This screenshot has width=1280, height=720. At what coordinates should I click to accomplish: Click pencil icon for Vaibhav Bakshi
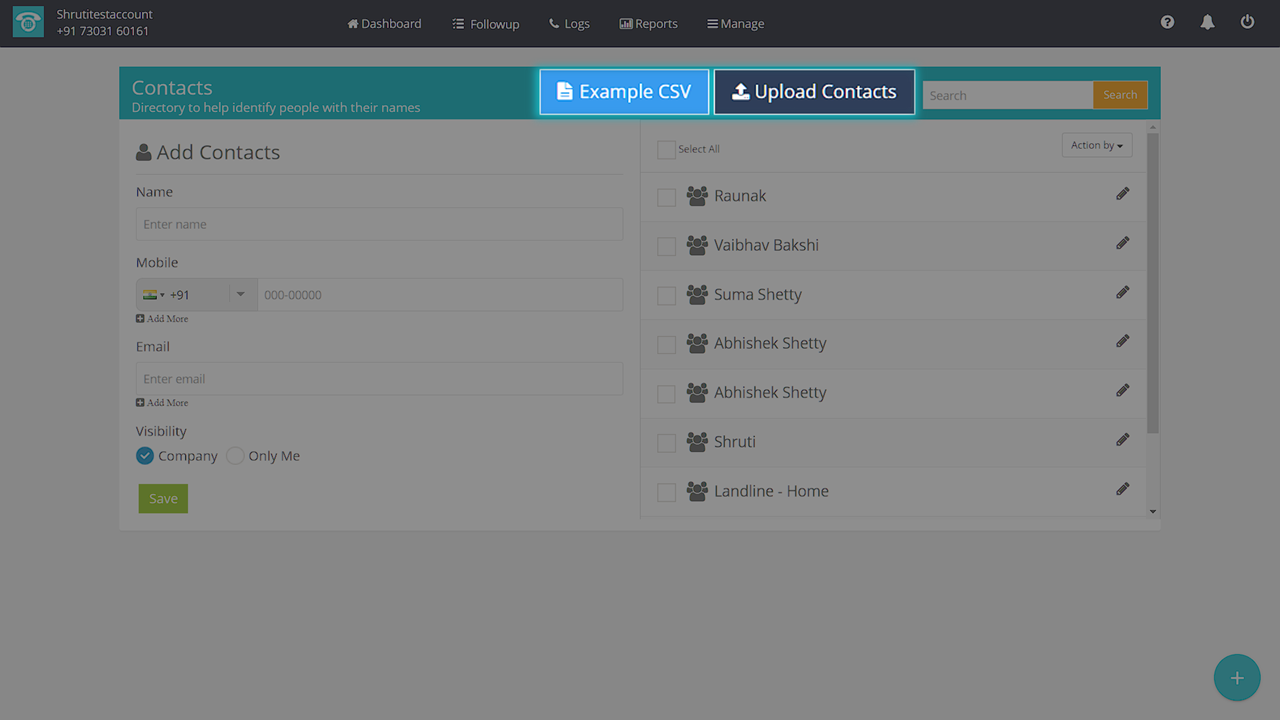[1122, 243]
